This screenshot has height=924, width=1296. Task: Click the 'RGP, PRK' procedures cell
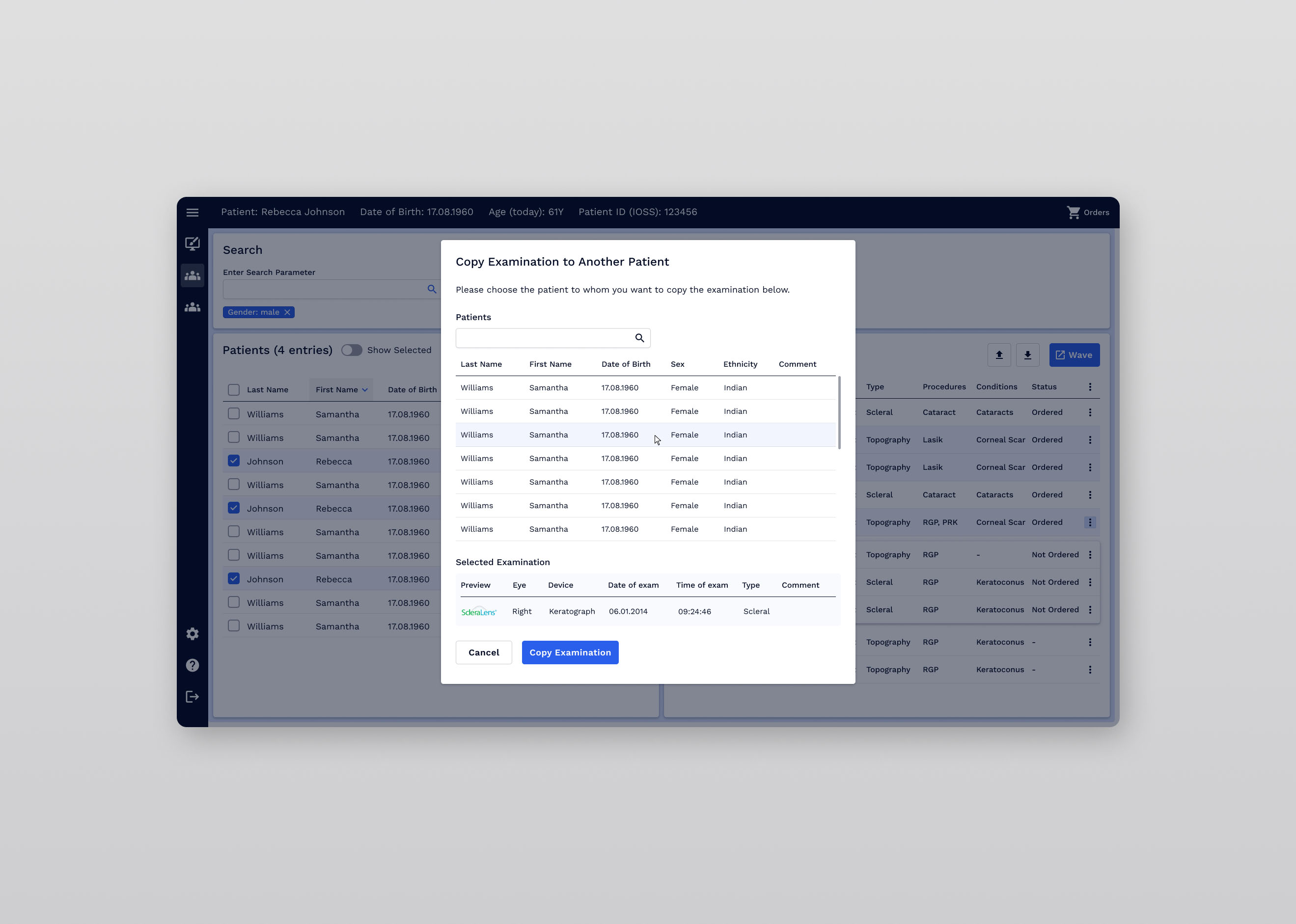click(x=939, y=522)
